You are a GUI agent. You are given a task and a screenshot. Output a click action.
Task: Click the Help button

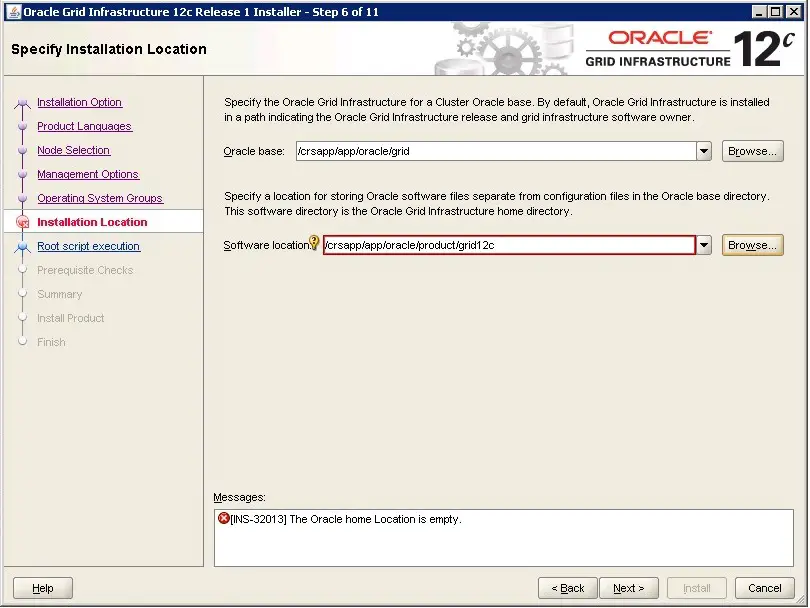tap(43, 588)
